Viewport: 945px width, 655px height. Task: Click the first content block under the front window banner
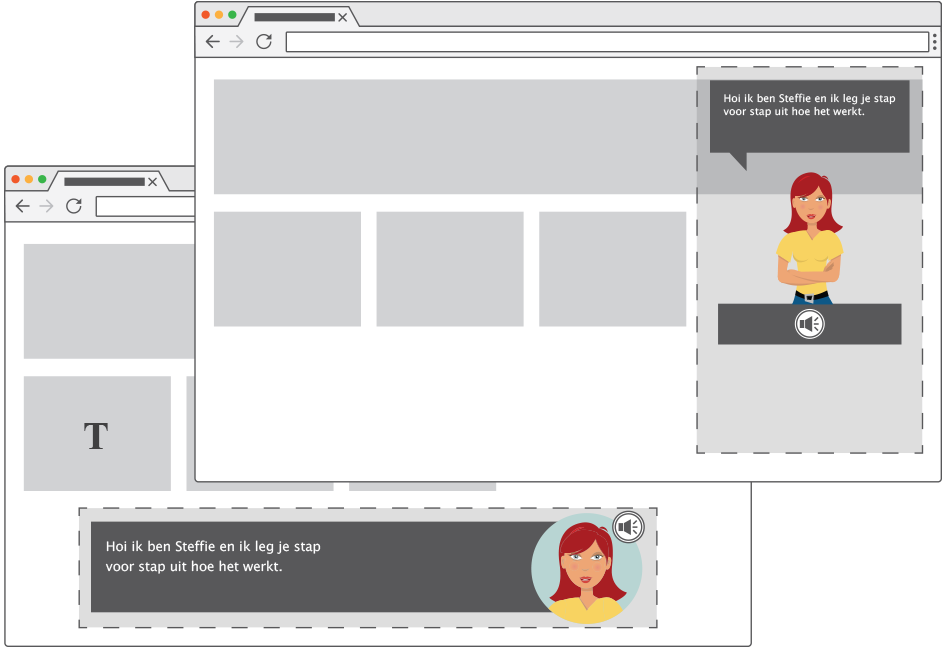(287, 269)
